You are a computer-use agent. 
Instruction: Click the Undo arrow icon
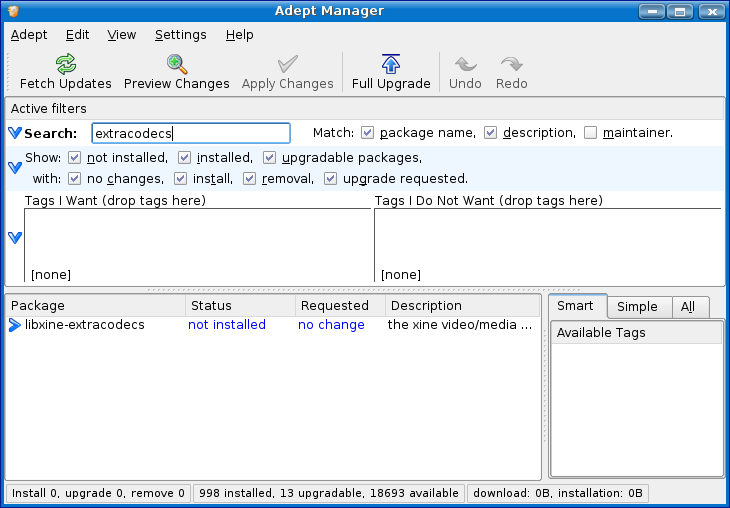(x=465, y=64)
